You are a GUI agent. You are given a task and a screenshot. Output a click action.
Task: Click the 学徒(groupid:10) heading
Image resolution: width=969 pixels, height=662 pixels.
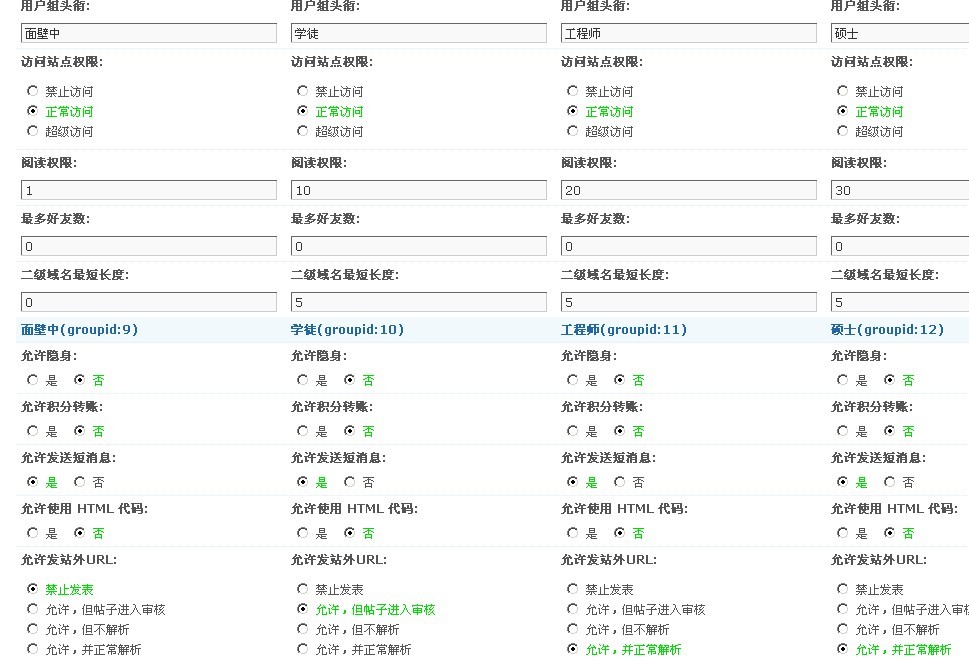pyautogui.click(x=347, y=329)
